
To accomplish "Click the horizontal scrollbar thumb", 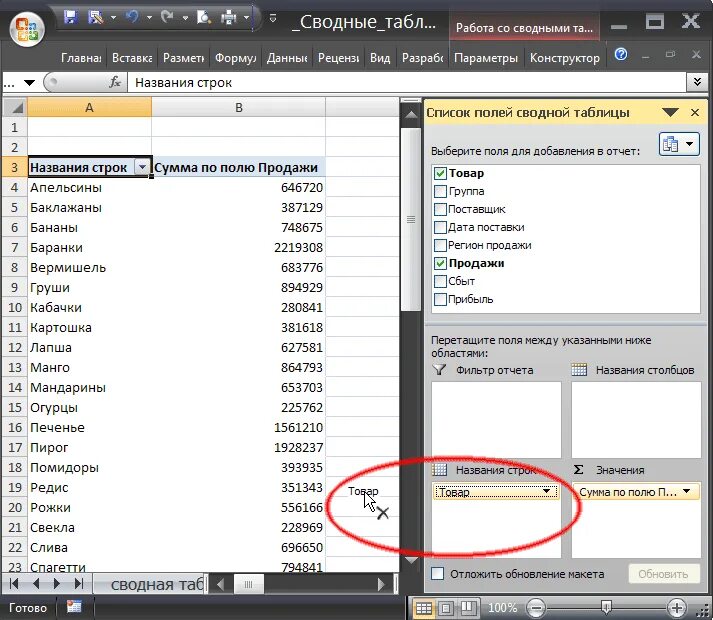I will (248, 584).
